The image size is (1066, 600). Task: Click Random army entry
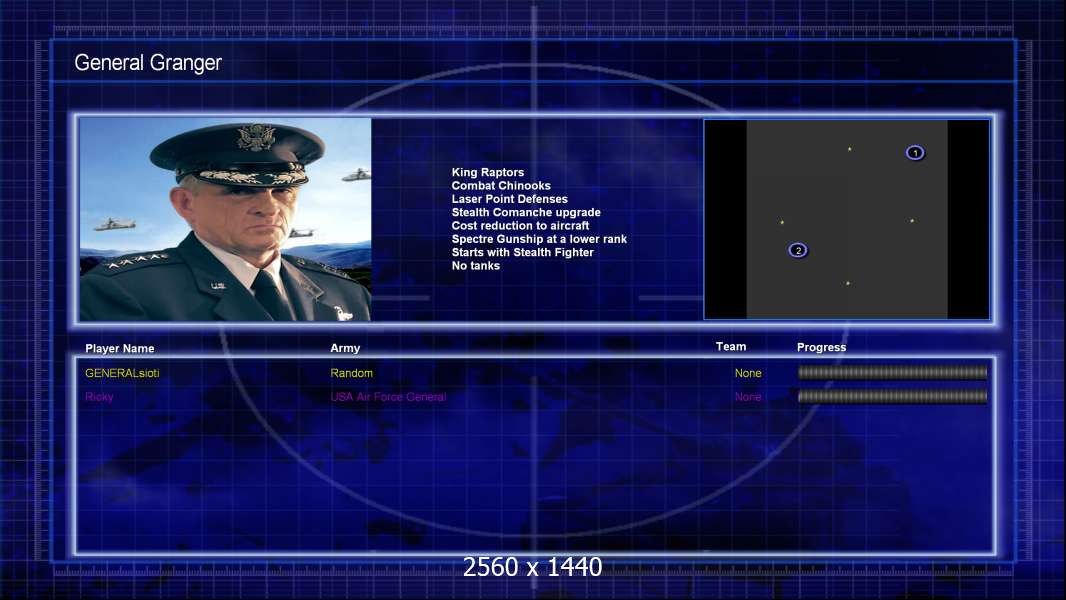[x=351, y=373]
